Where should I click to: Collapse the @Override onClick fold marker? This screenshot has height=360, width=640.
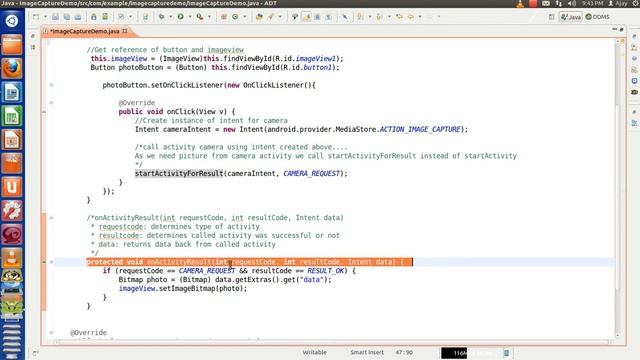point(51,103)
